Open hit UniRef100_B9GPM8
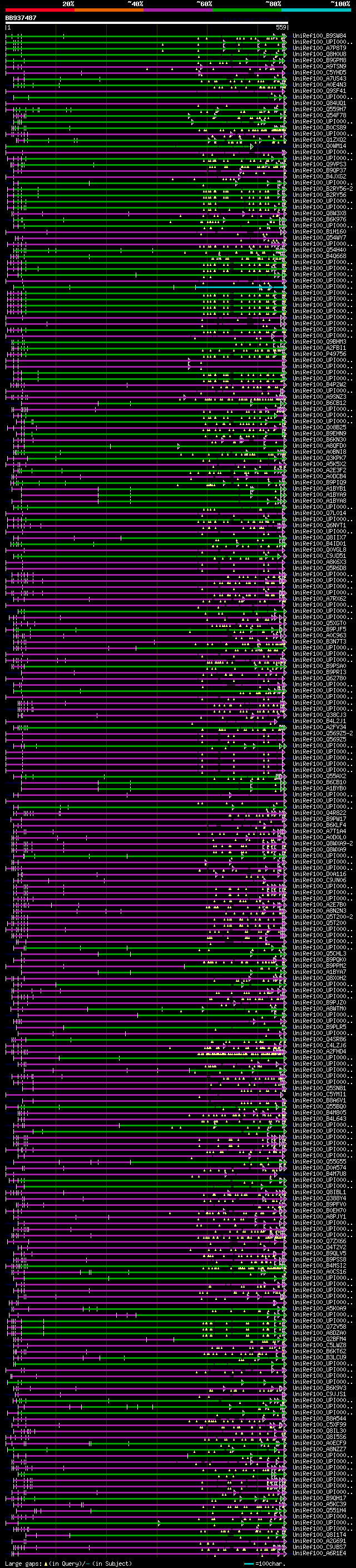 click(x=319, y=60)
